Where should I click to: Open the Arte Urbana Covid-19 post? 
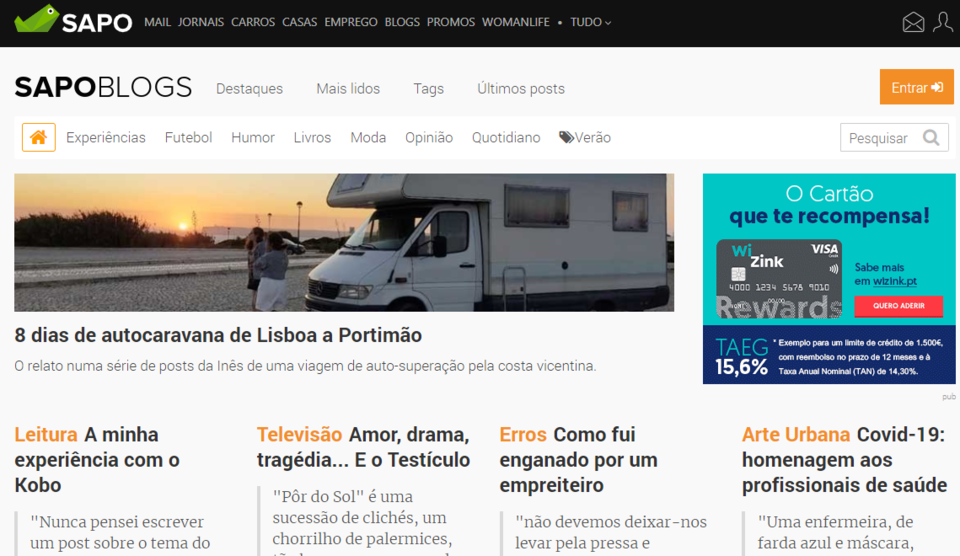click(x=844, y=460)
